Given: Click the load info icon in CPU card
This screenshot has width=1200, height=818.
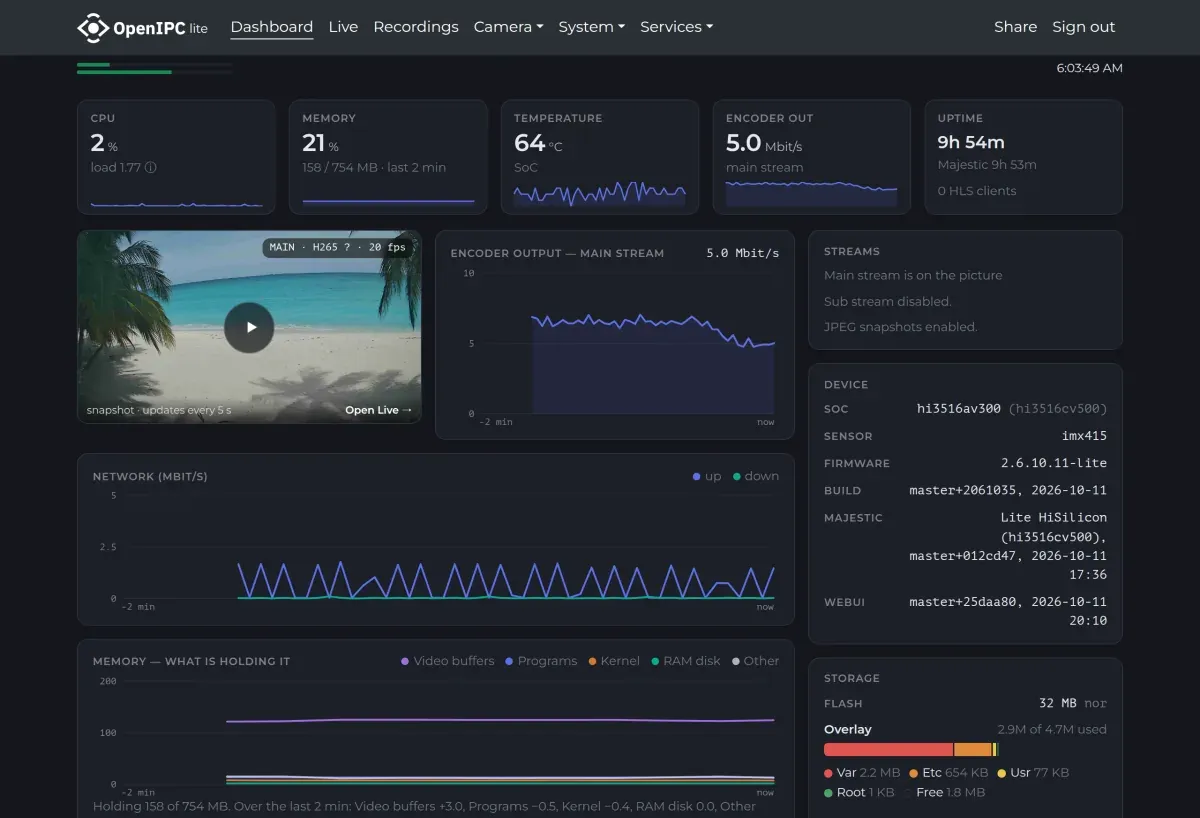Looking at the screenshot, I should coord(151,168).
